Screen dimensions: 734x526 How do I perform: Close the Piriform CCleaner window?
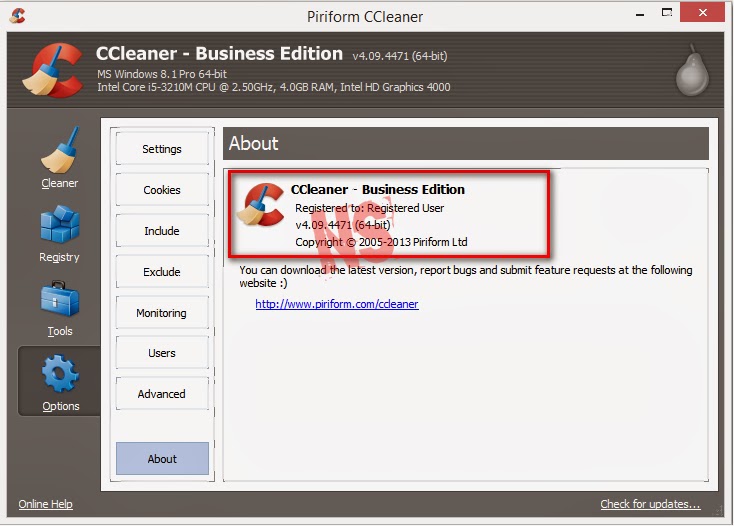pyautogui.click(x=702, y=13)
